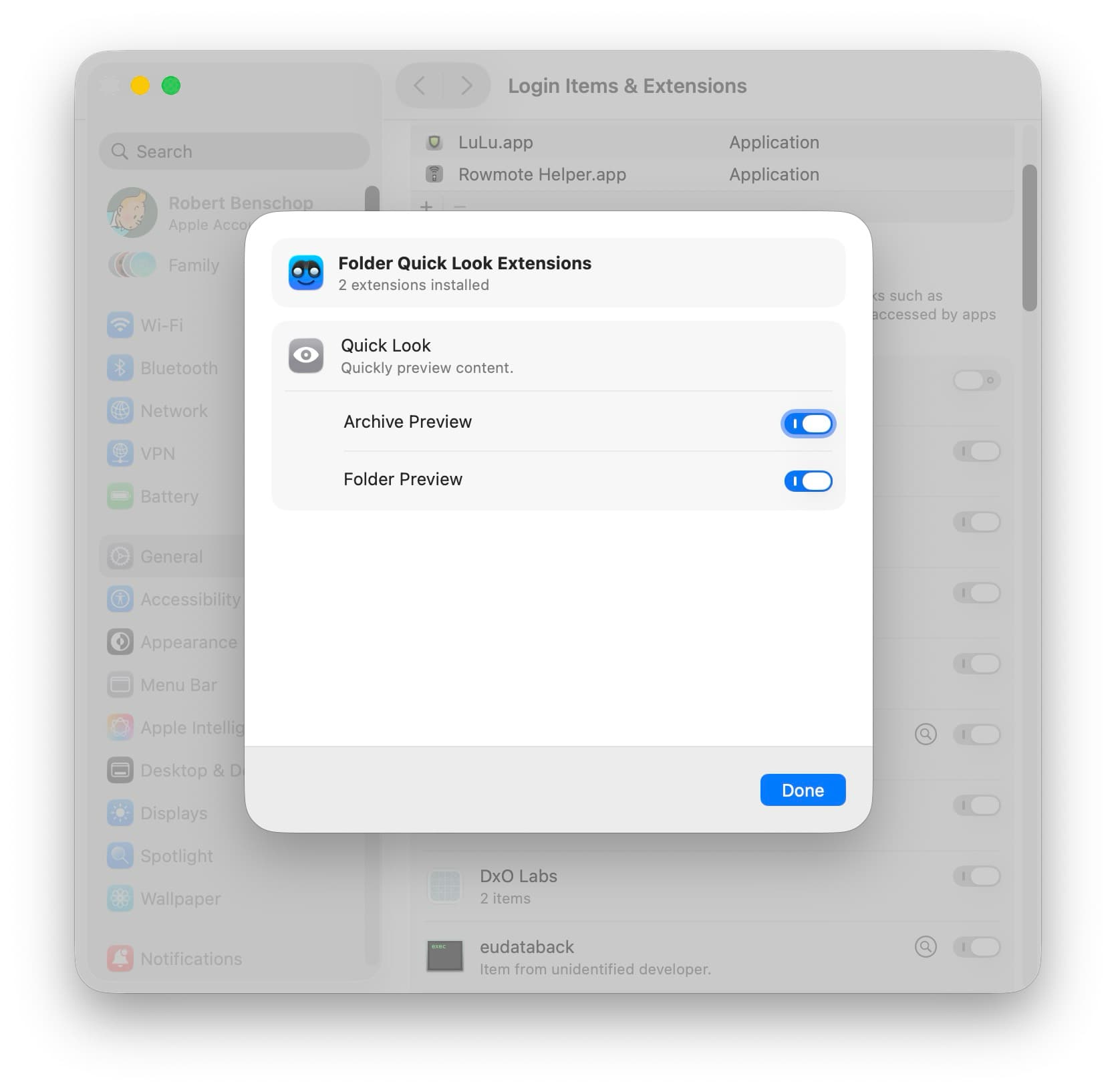Click the plus button under login items
1116x1092 pixels.
[x=426, y=207]
